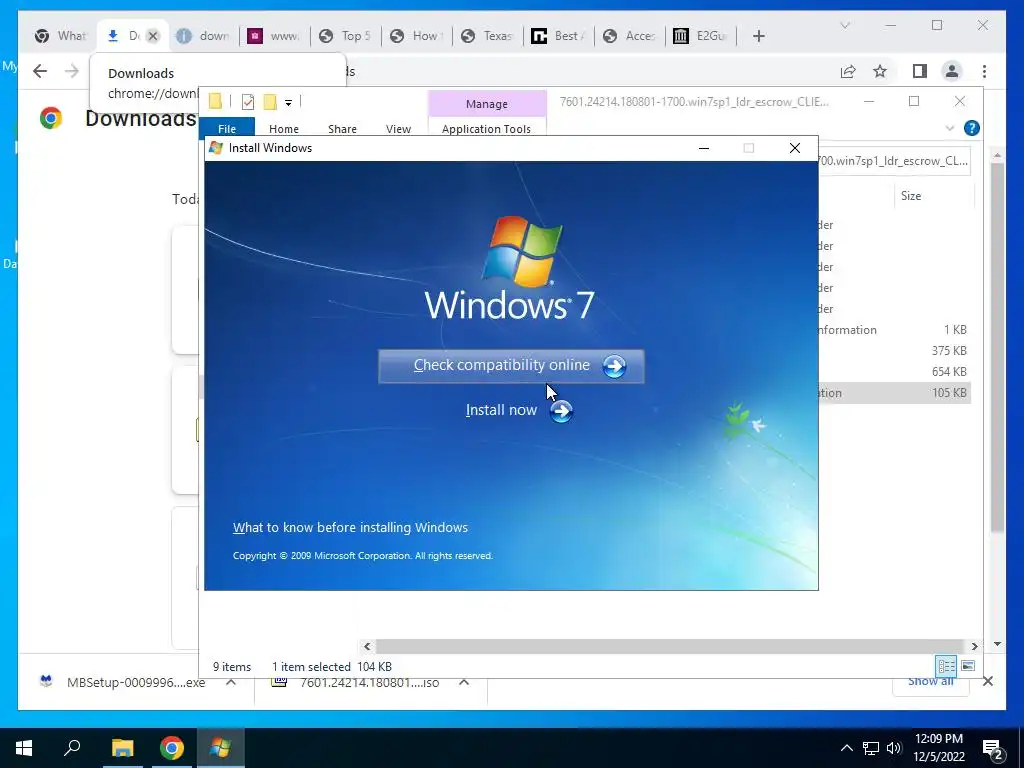Select the highlighted 105 KB file row
1024x768 pixels.
point(893,392)
